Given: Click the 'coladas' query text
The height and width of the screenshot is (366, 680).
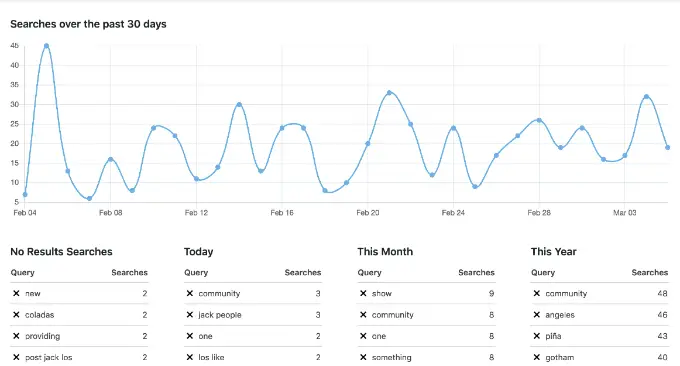Looking at the screenshot, I should [x=39, y=315].
